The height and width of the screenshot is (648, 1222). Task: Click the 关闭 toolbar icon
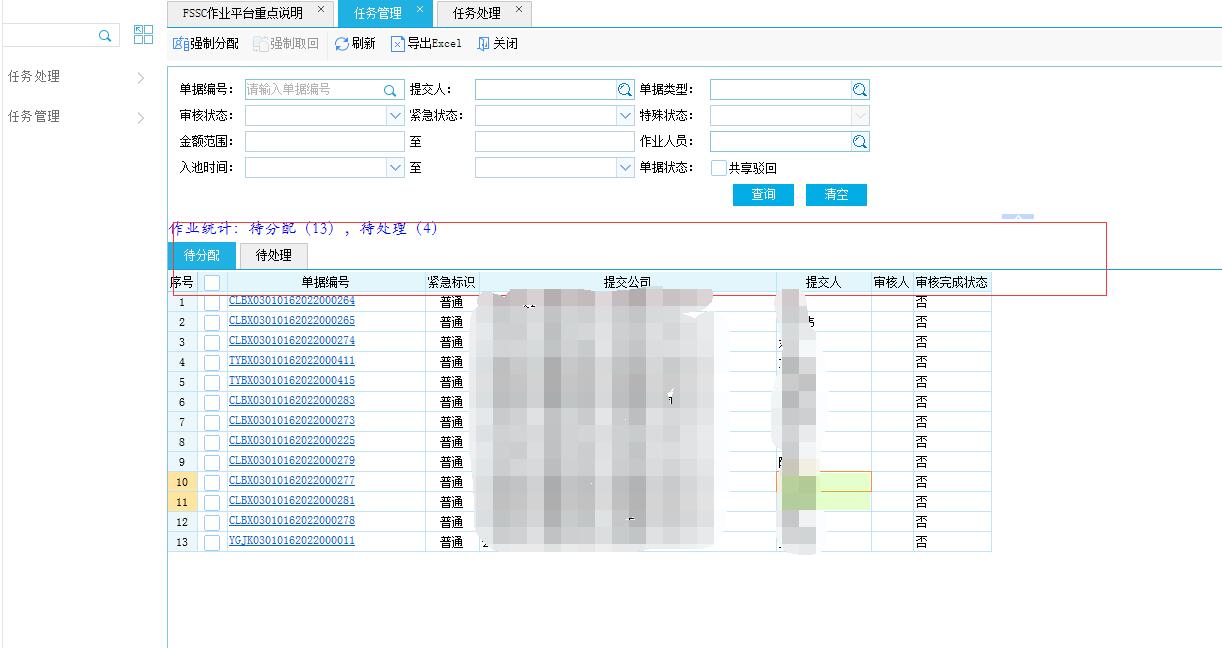[484, 44]
